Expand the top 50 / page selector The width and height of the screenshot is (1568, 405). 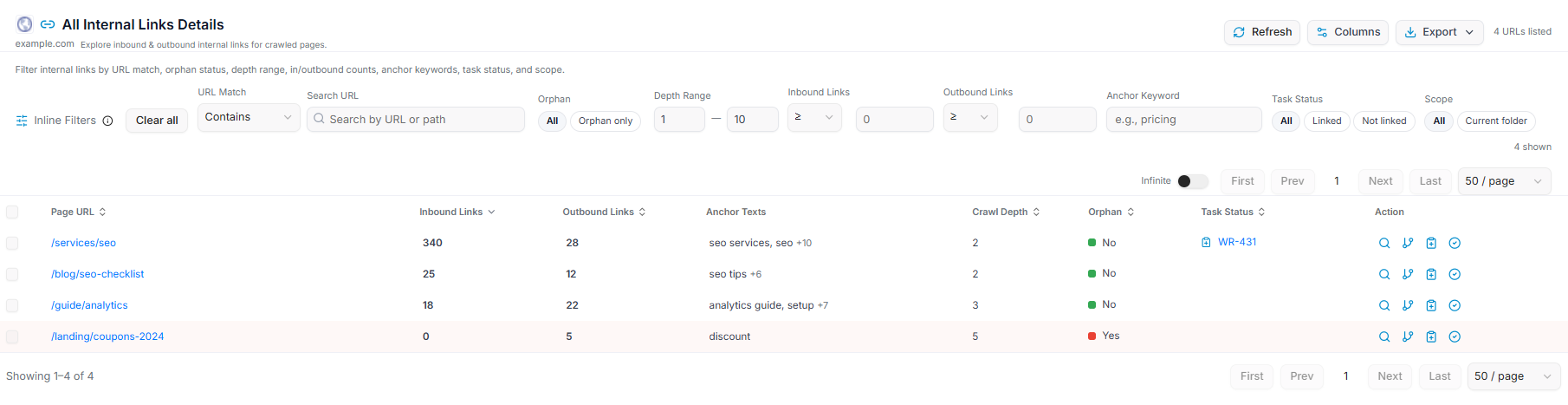pyautogui.click(x=1504, y=181)
